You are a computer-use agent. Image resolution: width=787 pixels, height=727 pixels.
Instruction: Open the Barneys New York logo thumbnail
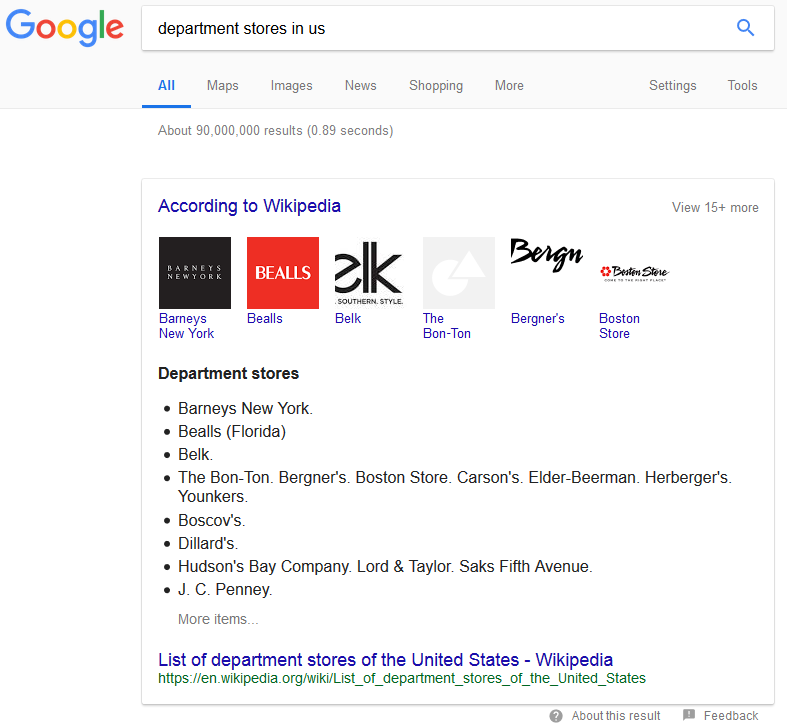195,273
